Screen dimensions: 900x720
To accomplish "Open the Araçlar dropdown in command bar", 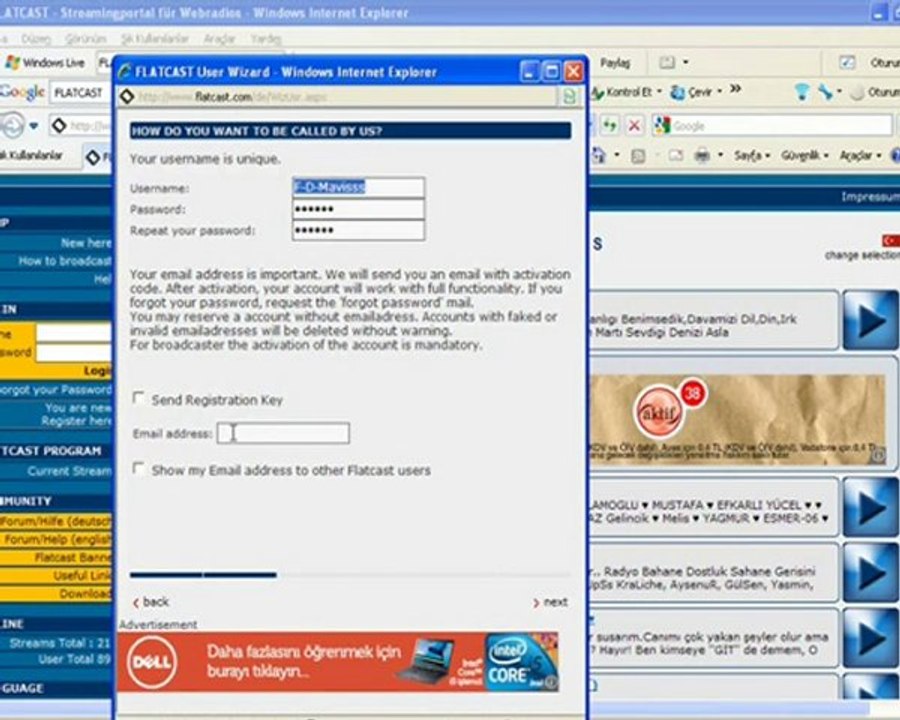I will pos(860,155).
